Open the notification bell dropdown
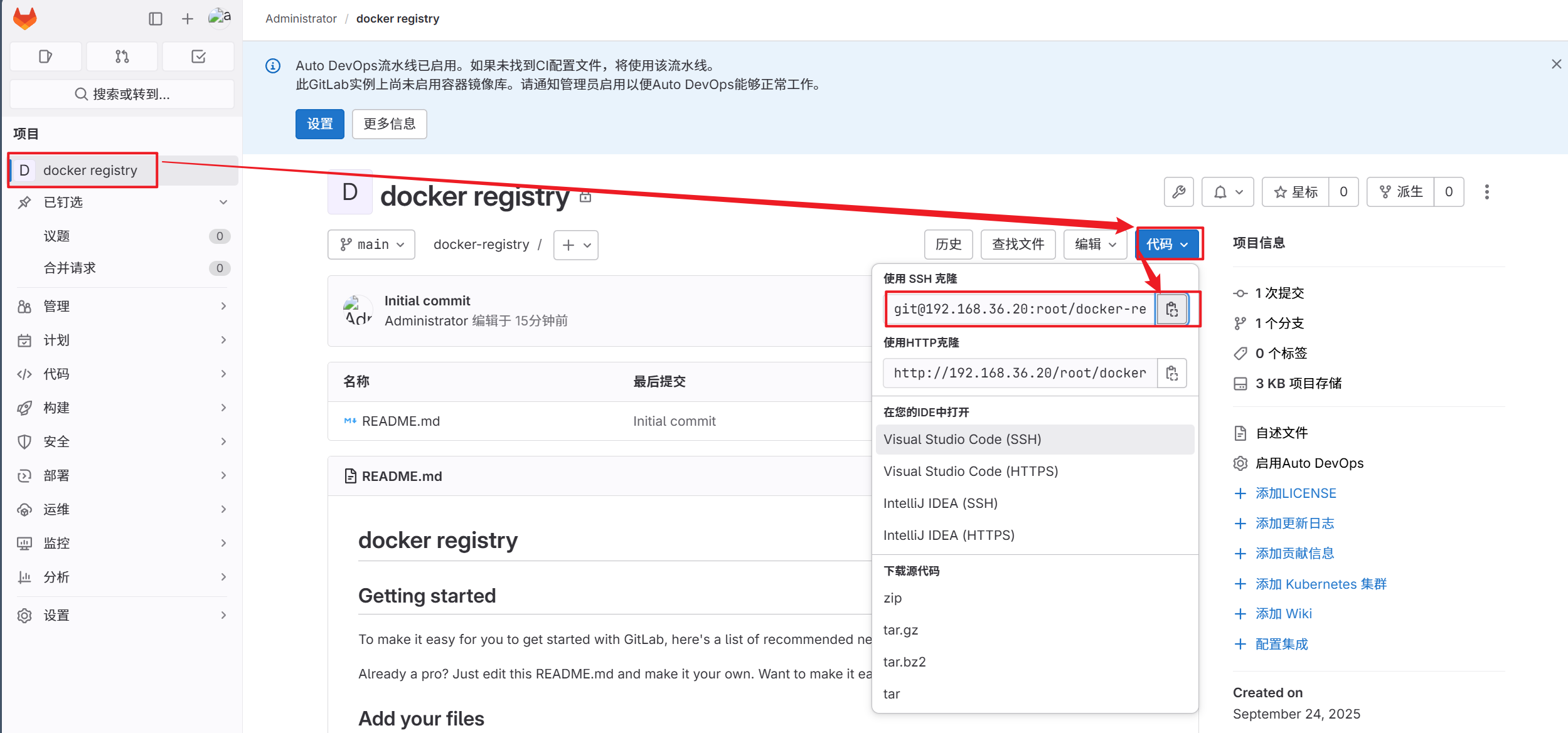Viewport: 1568px width, 733px height. (1227, 192)
